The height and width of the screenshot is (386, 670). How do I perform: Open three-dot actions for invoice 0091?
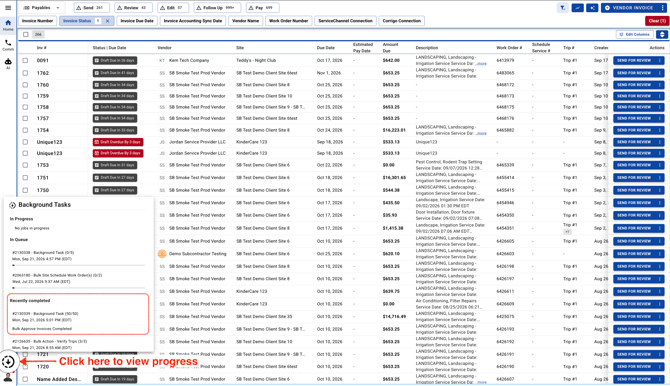point(660,60)
